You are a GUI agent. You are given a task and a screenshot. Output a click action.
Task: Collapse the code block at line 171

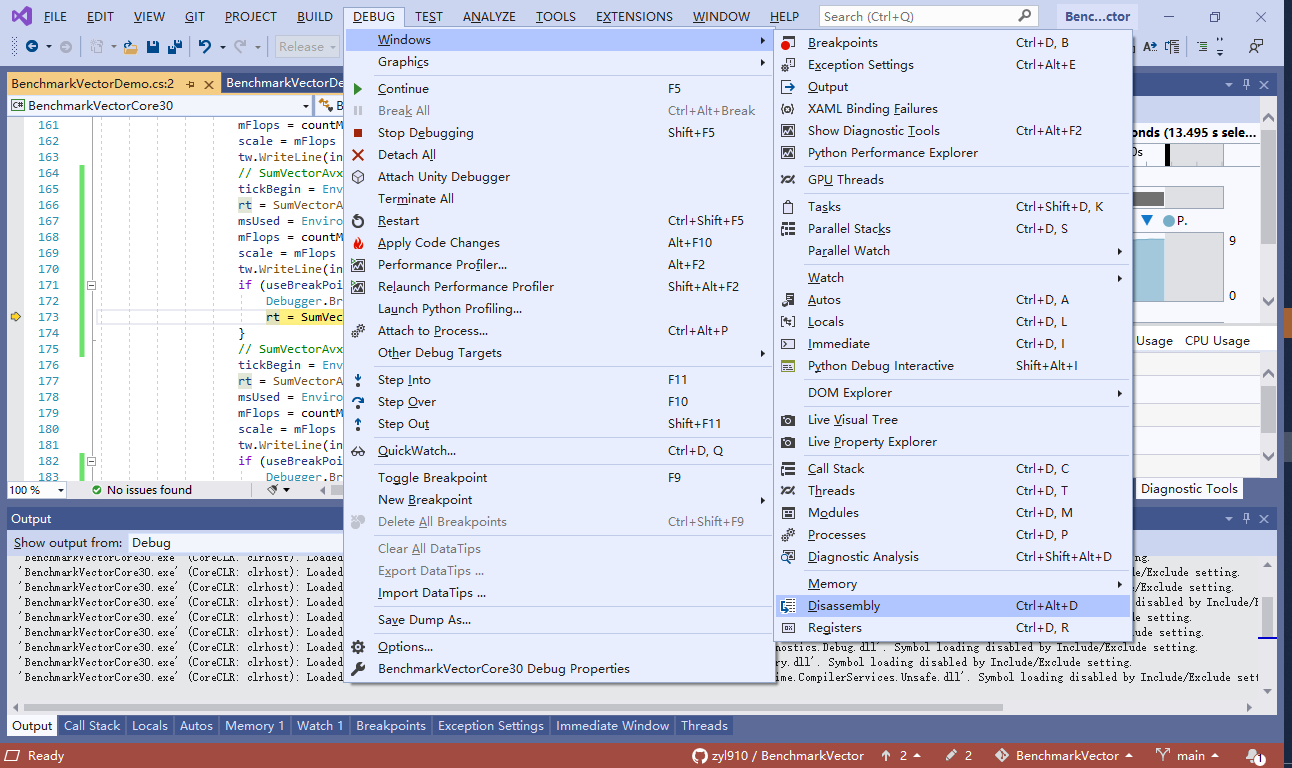point(92,285)
